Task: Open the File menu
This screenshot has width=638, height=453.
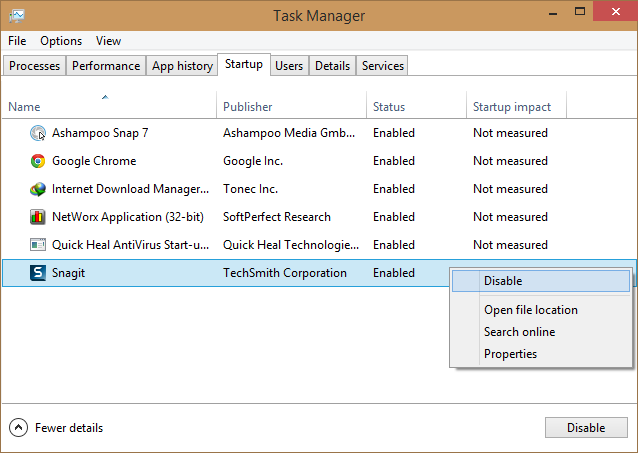Action: pos(17,41)
